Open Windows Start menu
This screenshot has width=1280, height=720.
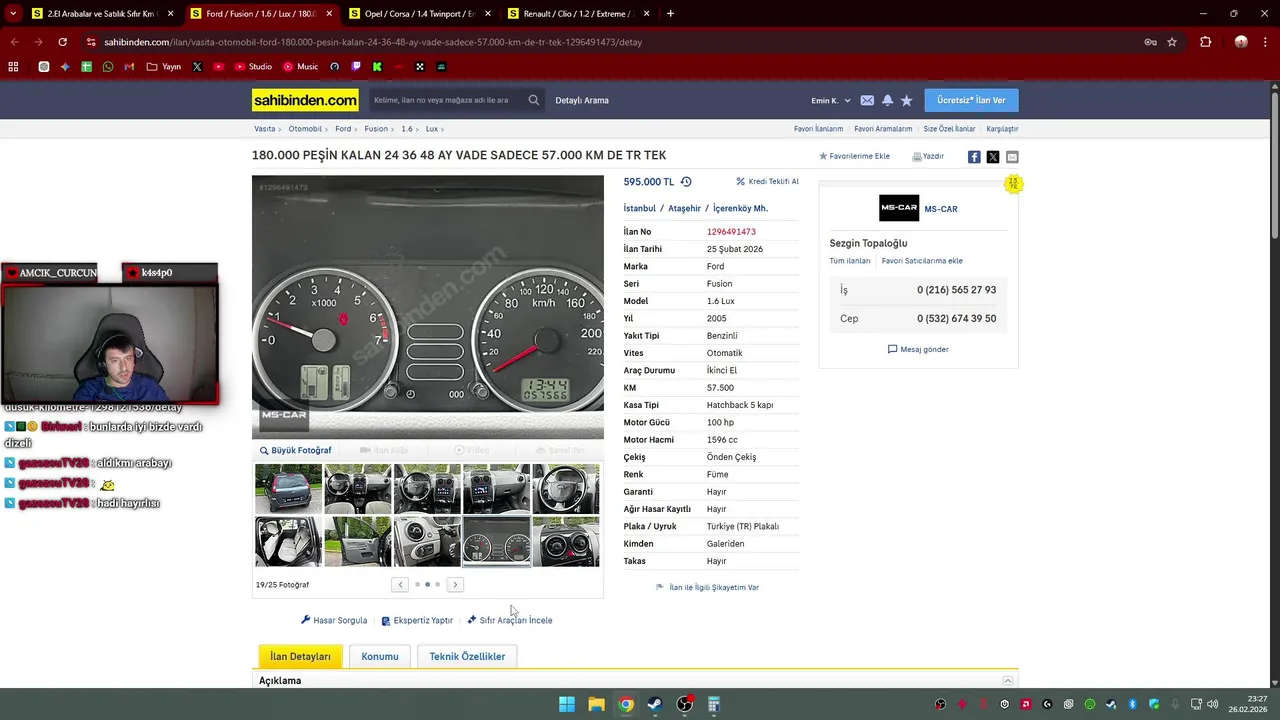(x=567, y=704)
